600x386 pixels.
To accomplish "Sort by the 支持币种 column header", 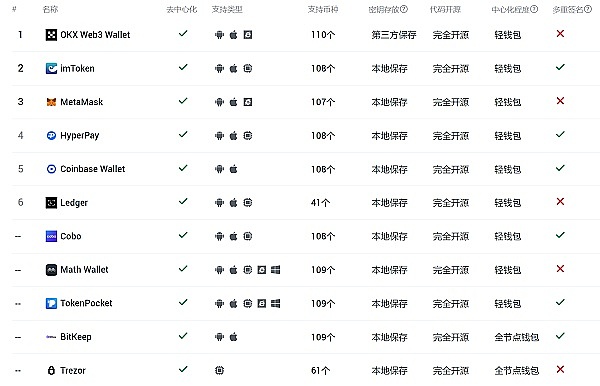I will coord(323,9).
